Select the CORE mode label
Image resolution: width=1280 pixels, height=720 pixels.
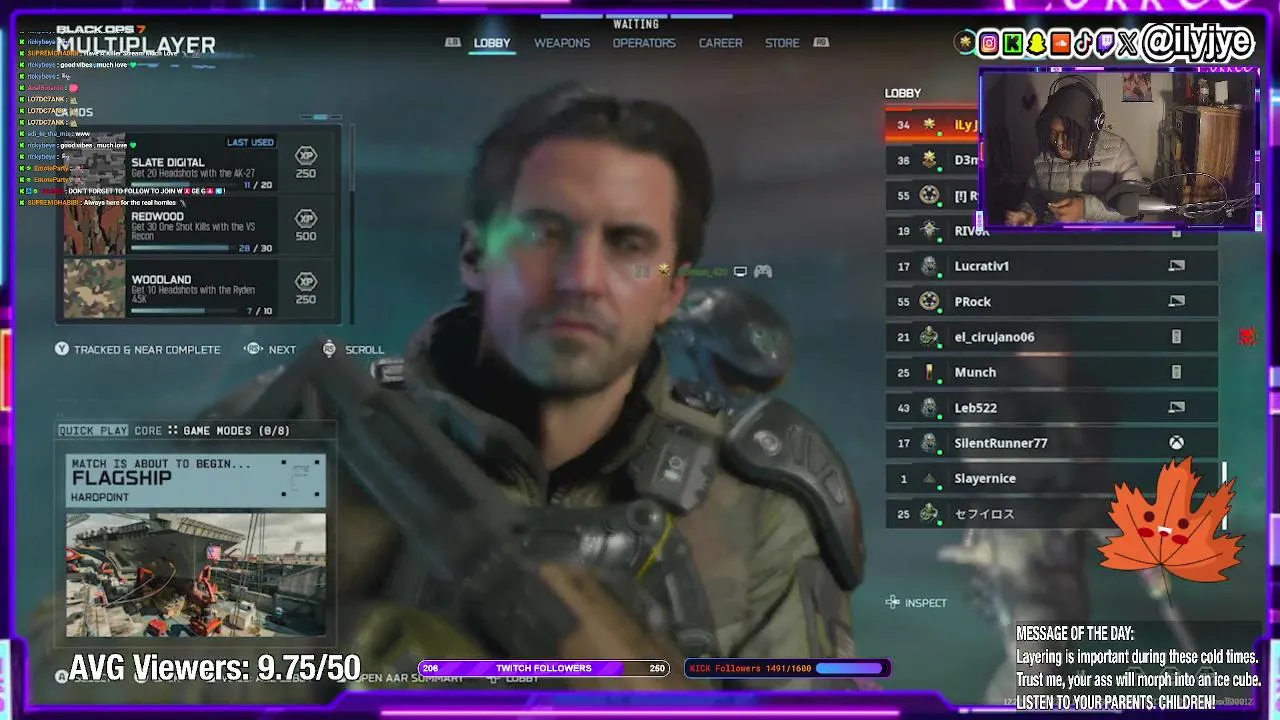click(x=148, y=431)
